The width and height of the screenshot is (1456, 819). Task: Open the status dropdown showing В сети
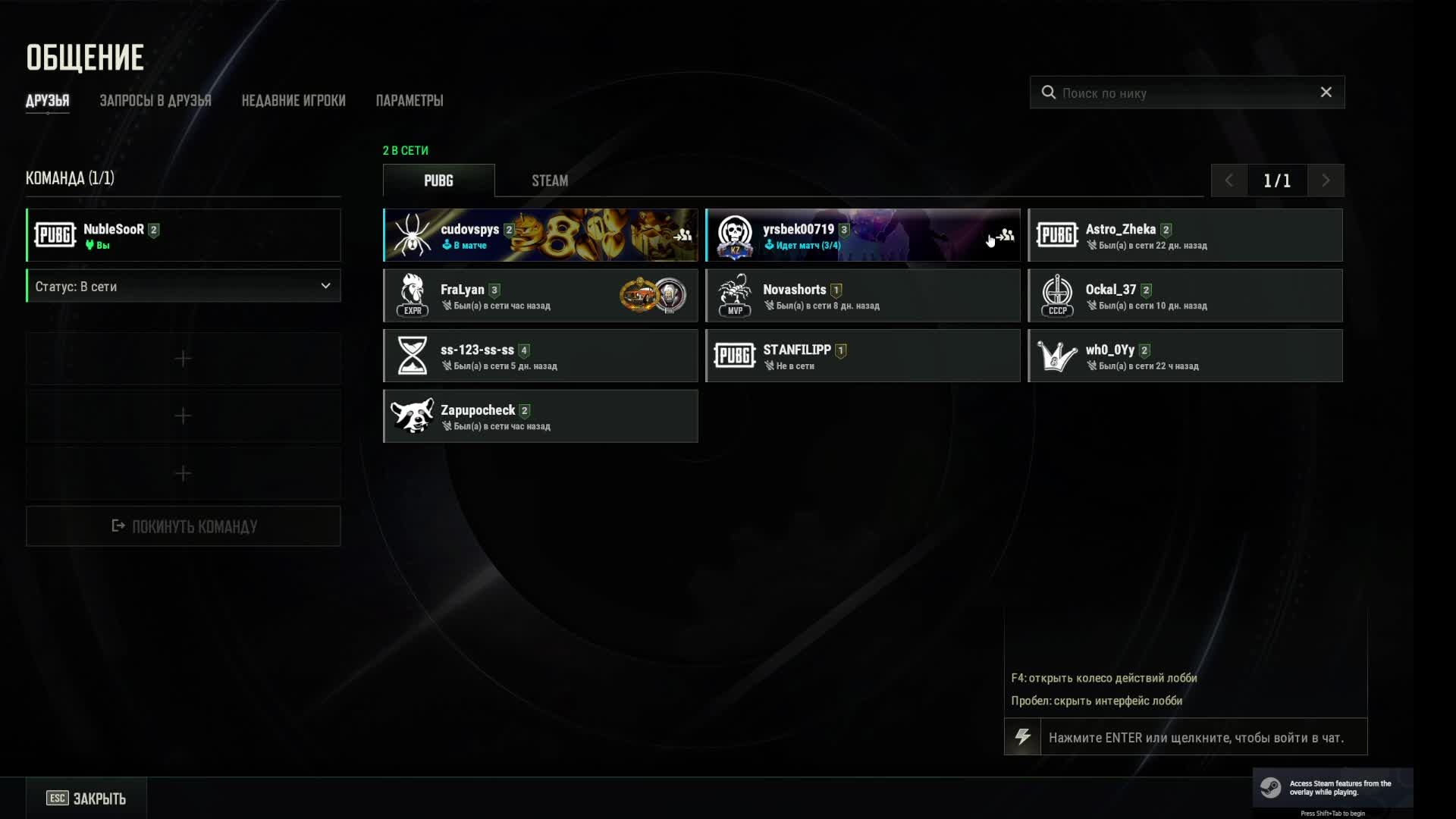pos(184,286)
